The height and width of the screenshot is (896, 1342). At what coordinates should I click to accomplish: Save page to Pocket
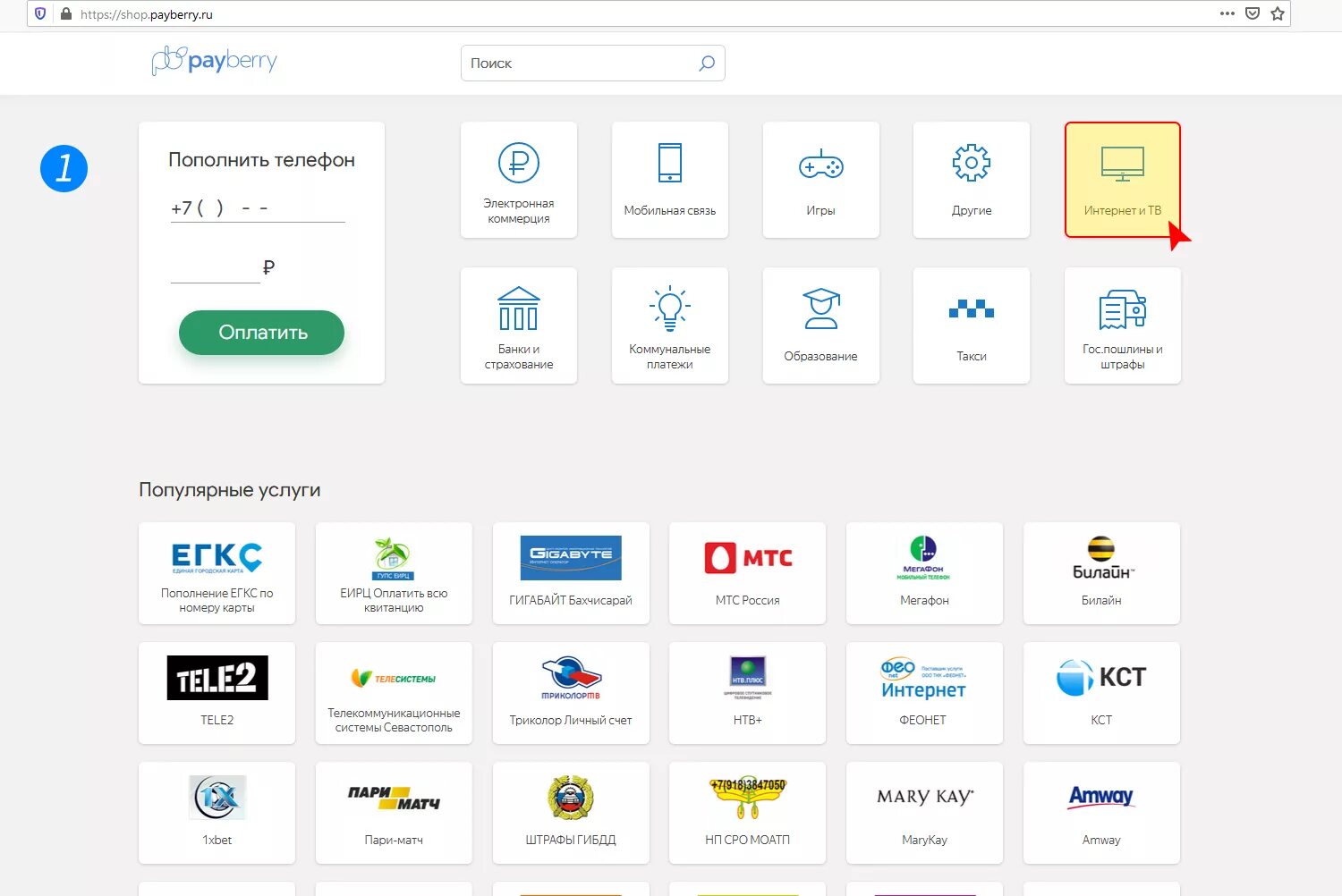coord(1253,13)
